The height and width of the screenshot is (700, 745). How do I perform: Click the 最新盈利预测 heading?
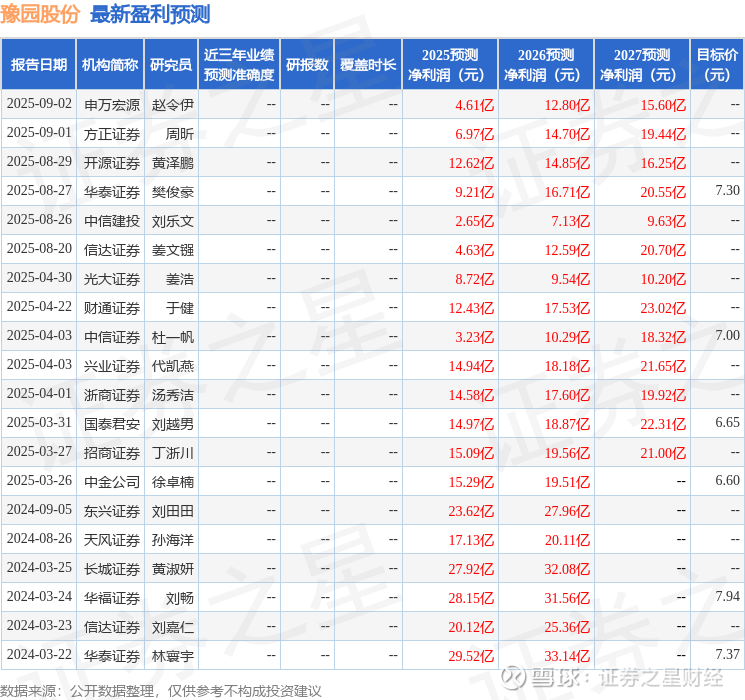pyautogui.click(x=150, y=14)
